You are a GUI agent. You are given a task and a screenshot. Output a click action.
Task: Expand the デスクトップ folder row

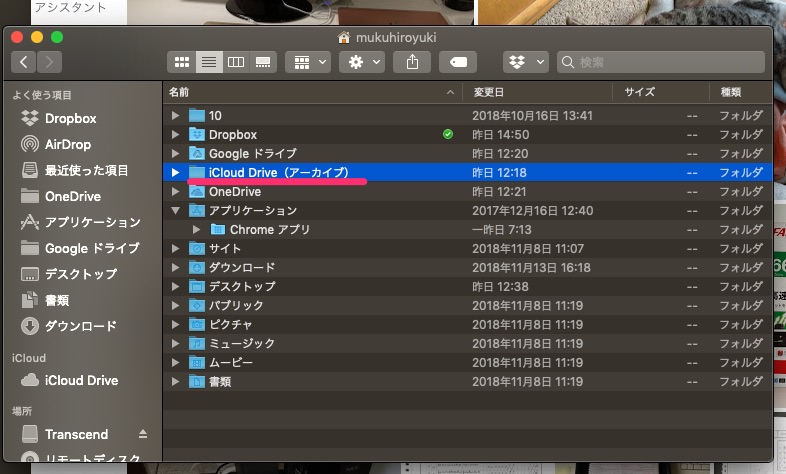pos(175,287)
